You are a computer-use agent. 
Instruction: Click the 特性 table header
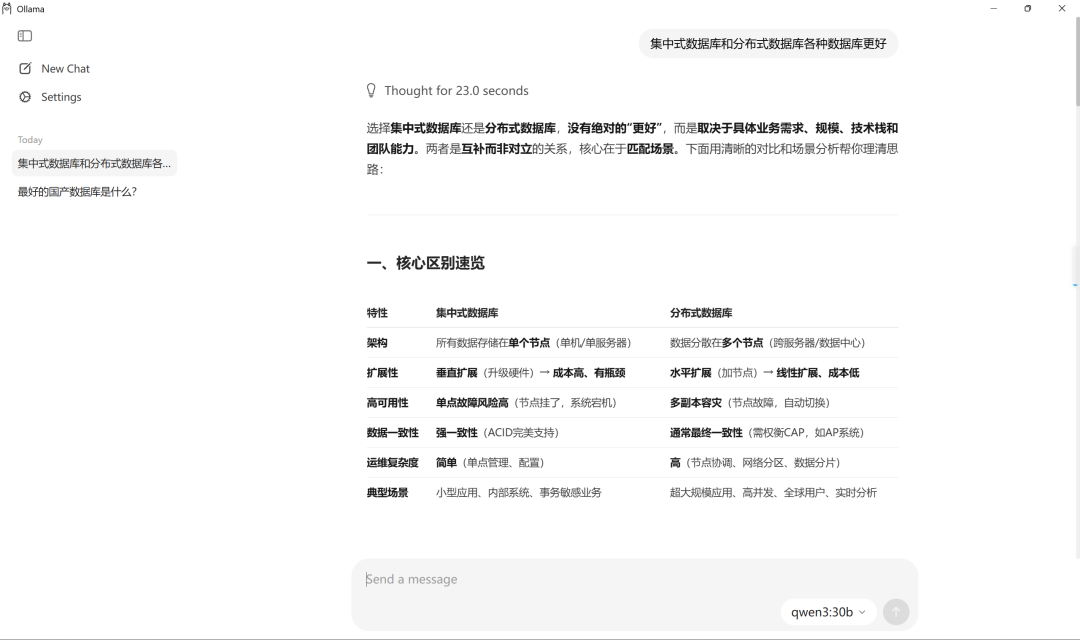pyautogui.click(x=377, y=313)
